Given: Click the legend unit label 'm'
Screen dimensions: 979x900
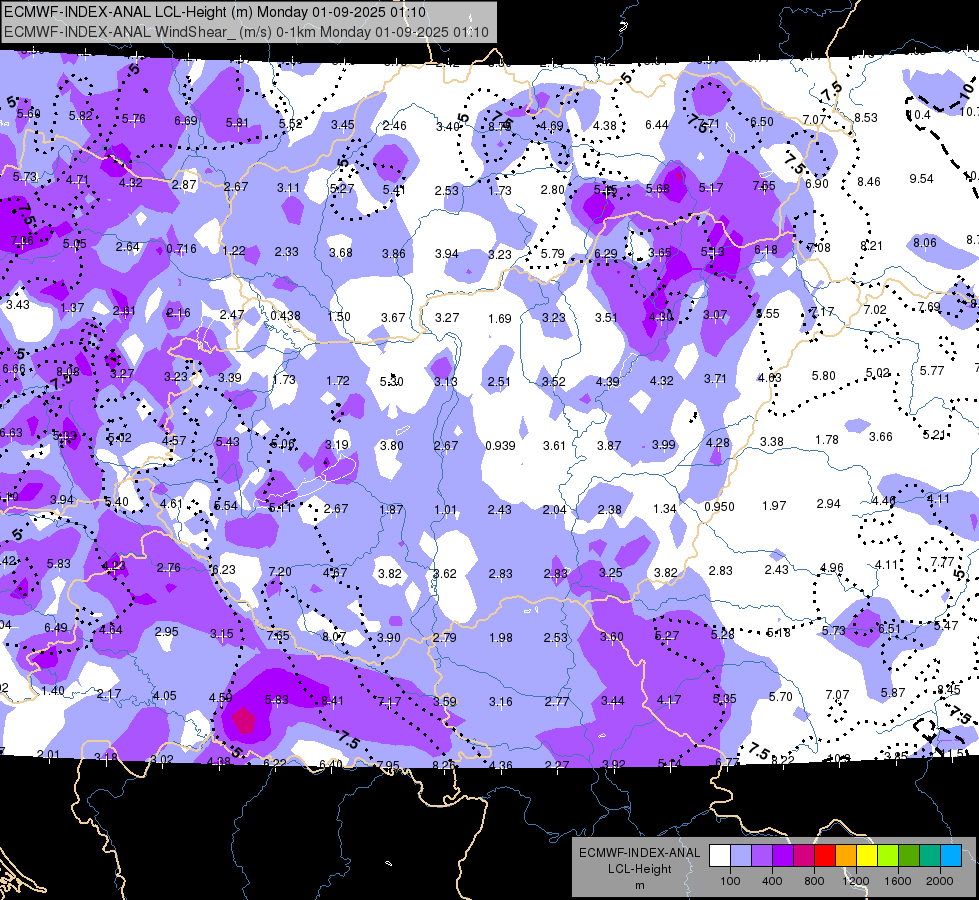Looking at the screenshot, I should (x=639, y=885).
